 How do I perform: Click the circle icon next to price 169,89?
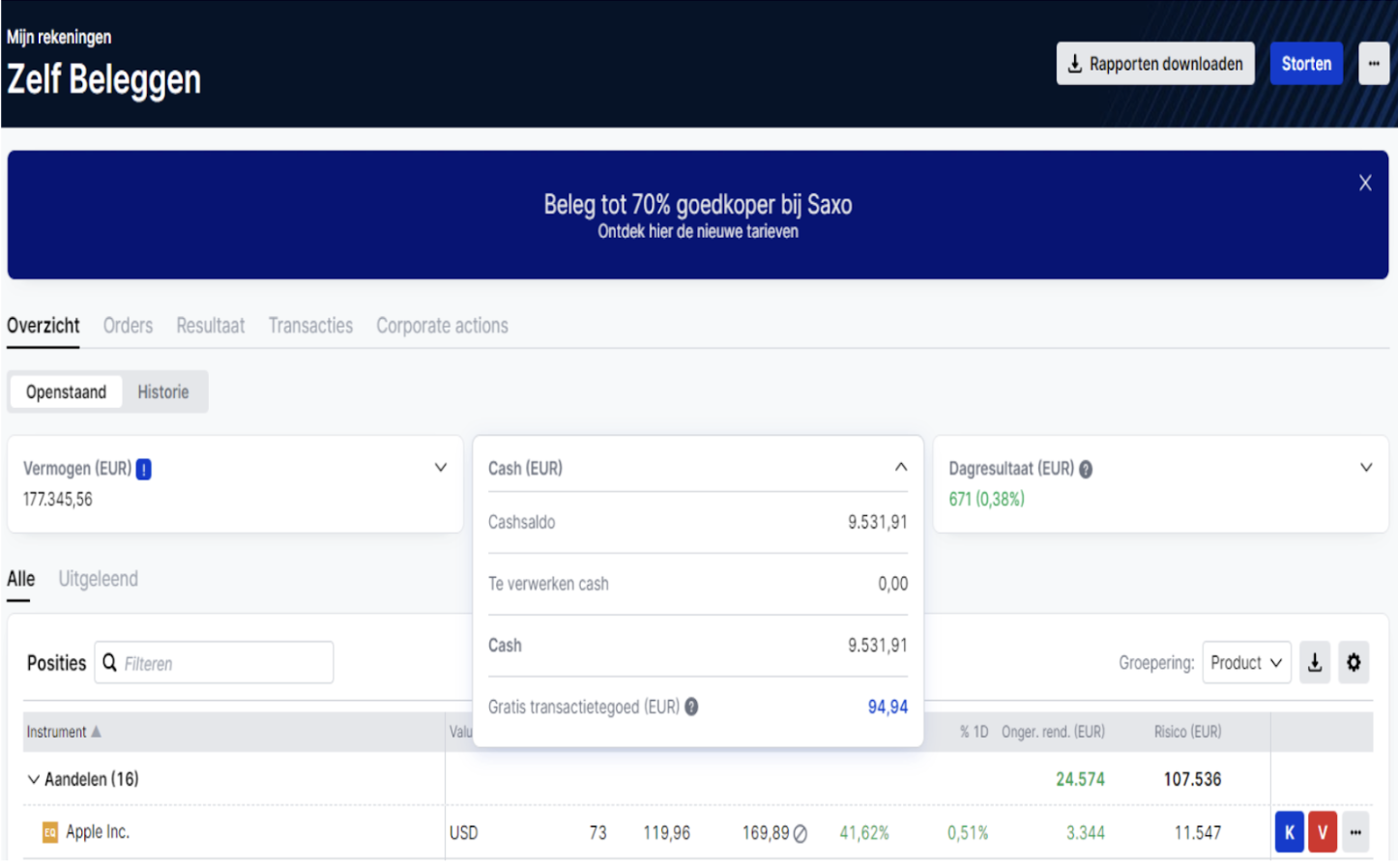[x=800, y=833]
